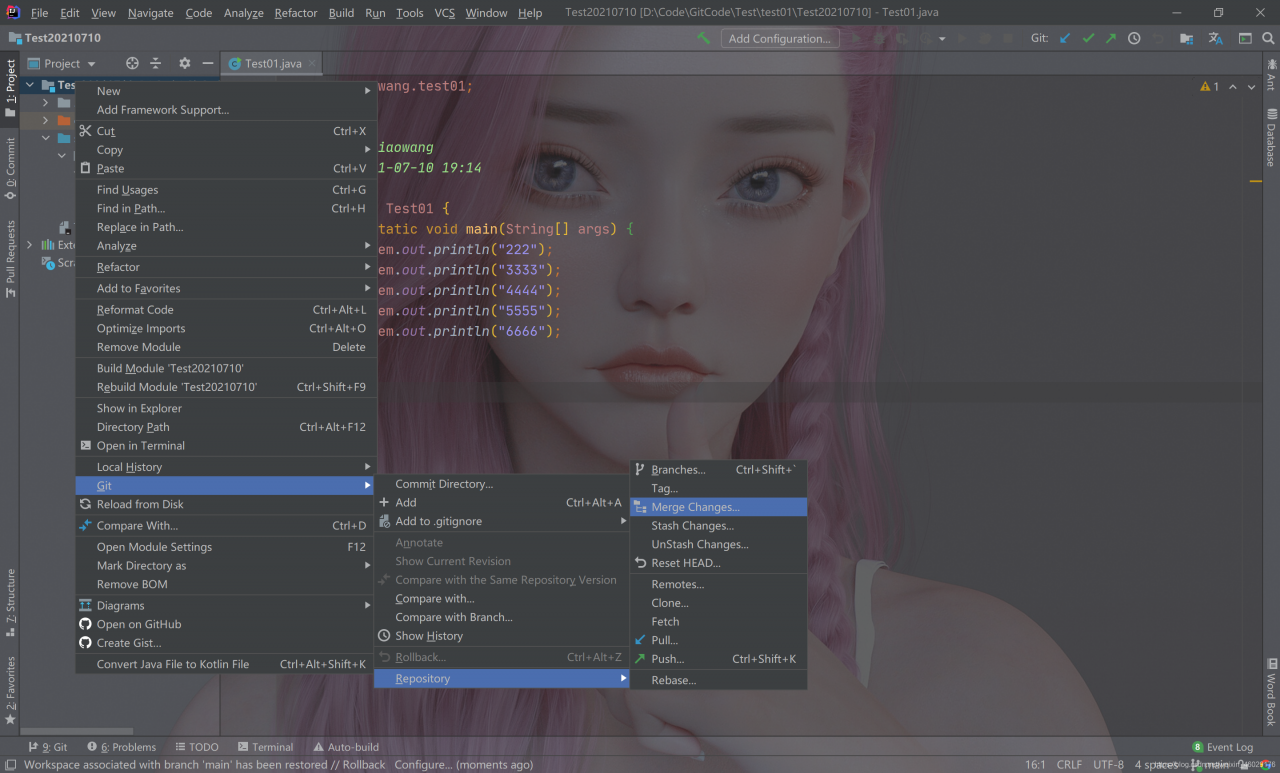Viewport: 1280px width, 773px height.
Task: Click the build project hammer icon
Action: click(704, 38)
